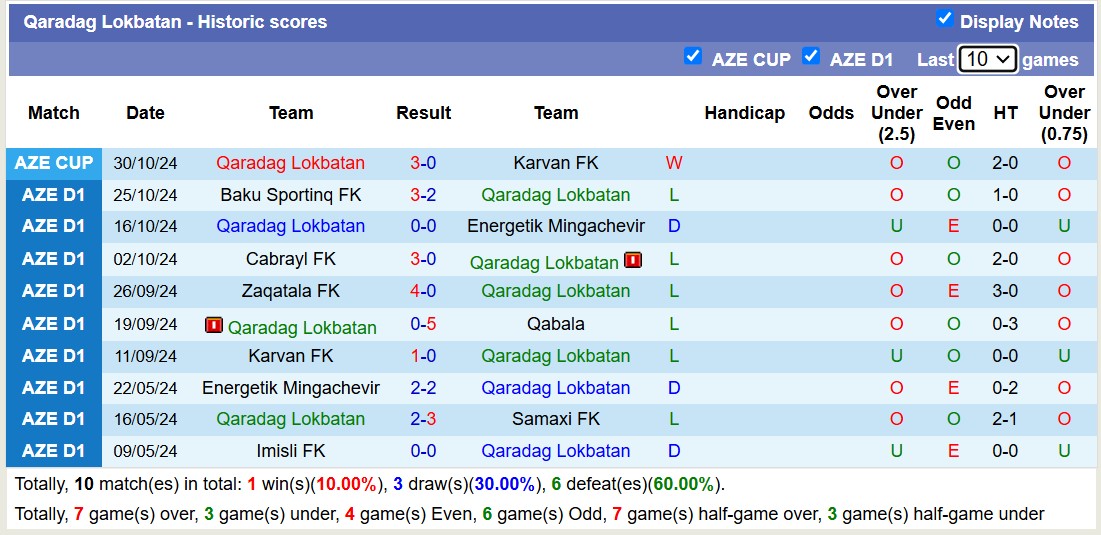Click the 2-3 score versus Samaxi FK
Image resolution: width=1101 pixels, height=535 pixels.
[423, 419]
